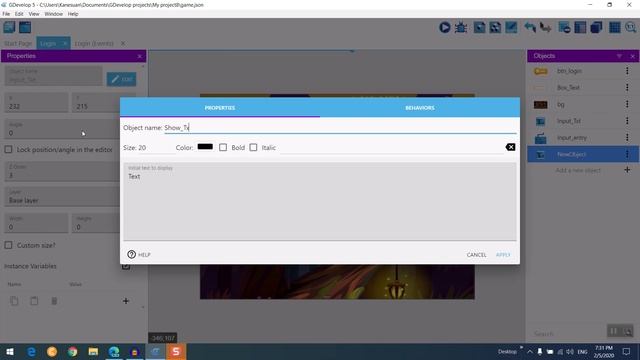Click the Initial text to display area
This screenshot has width=640, height=360.
point(320,202)
